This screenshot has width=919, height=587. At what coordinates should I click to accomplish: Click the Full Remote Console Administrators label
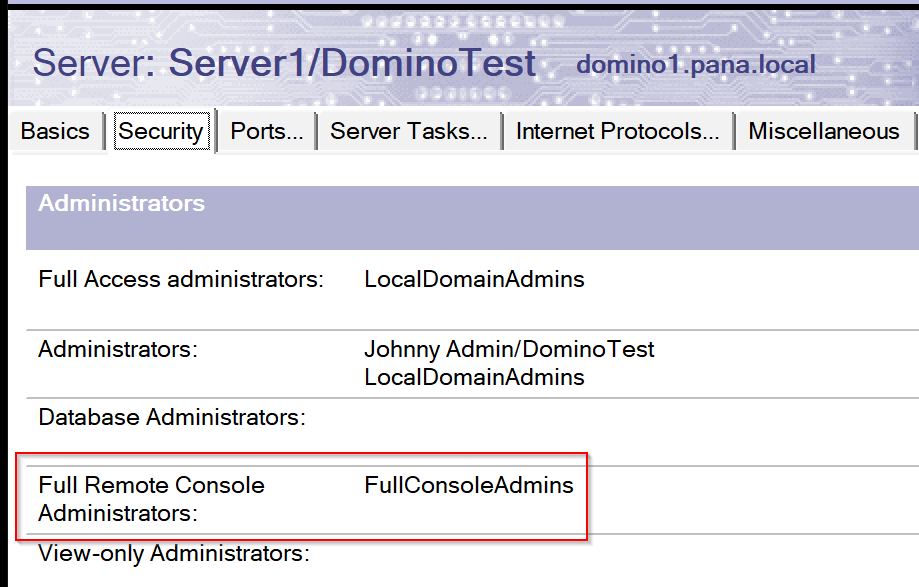151,499
